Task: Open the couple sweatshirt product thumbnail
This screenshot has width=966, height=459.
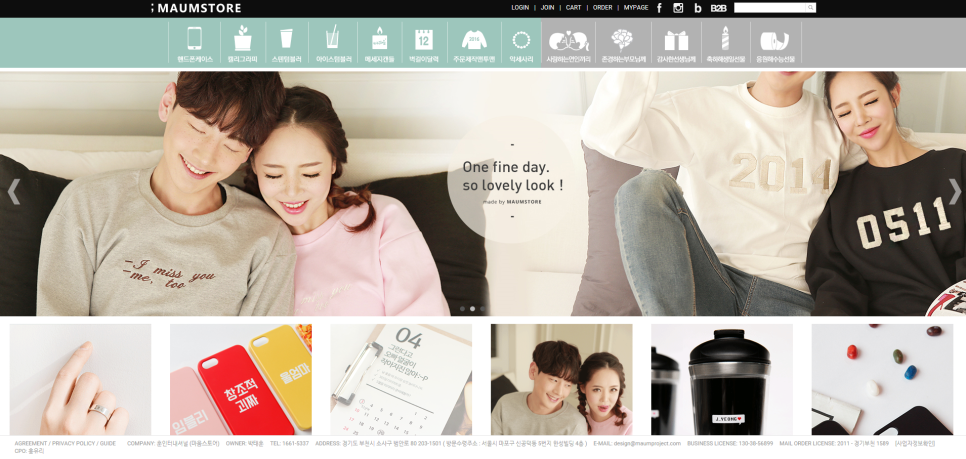Action: coord(561,380)
